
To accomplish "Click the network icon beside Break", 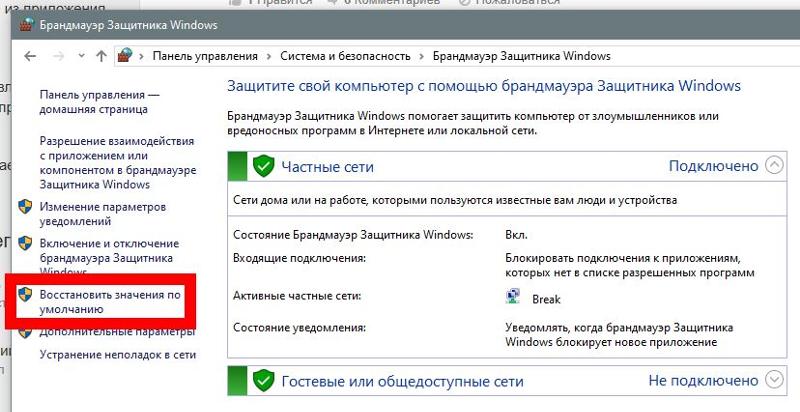I will tap(513, 297).
